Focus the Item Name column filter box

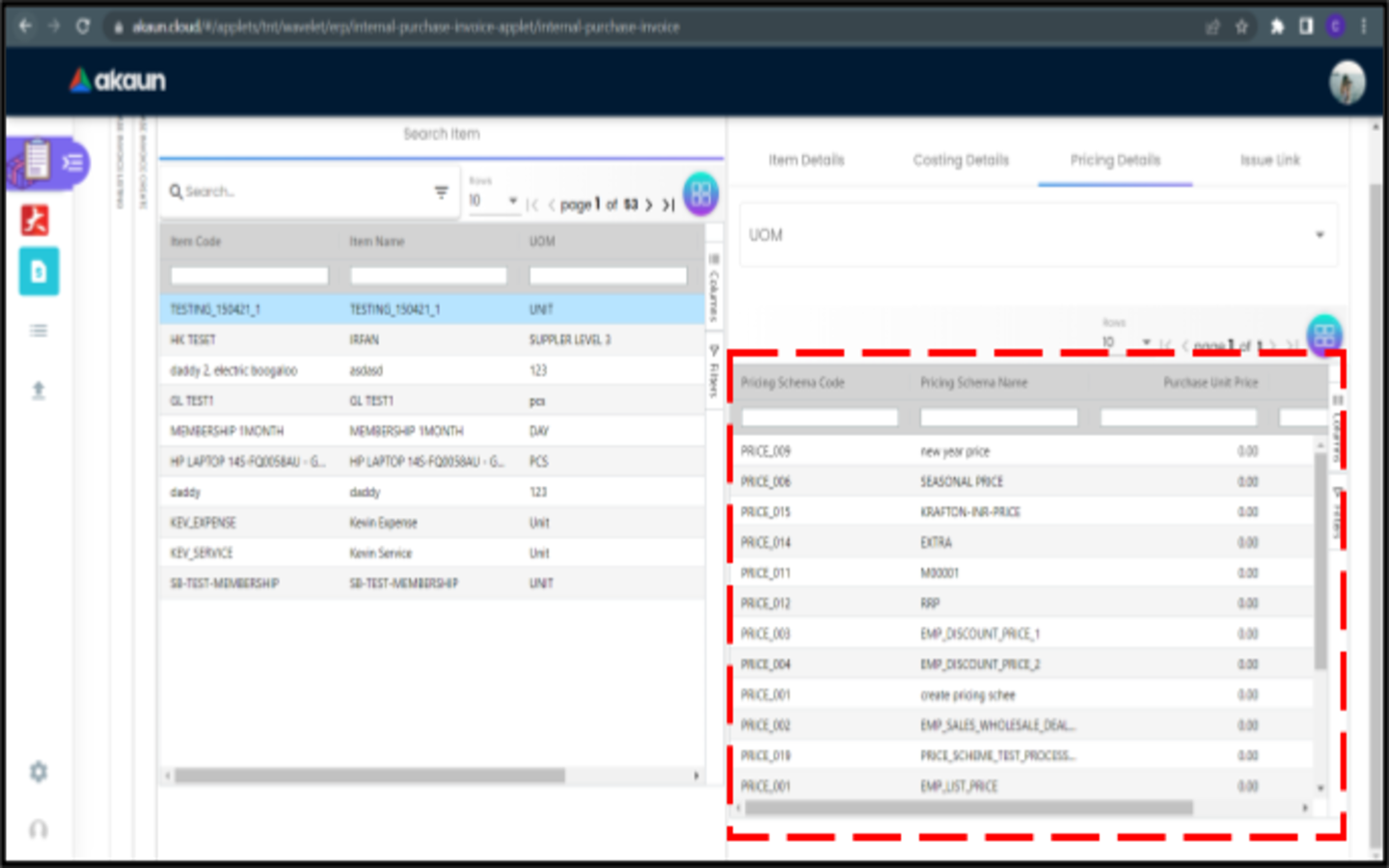click(x=428, y=276)
